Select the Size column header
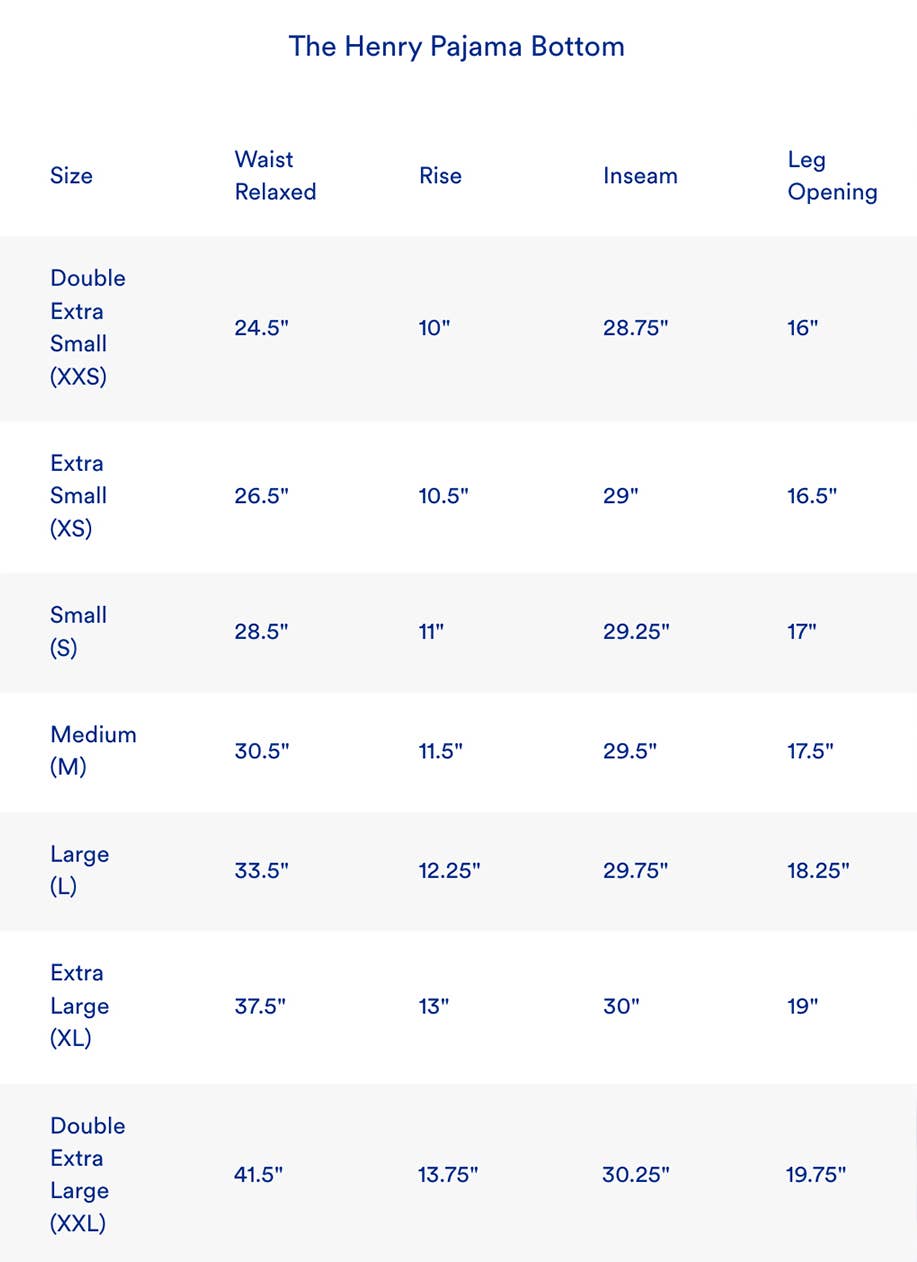 tap(71, 176)
